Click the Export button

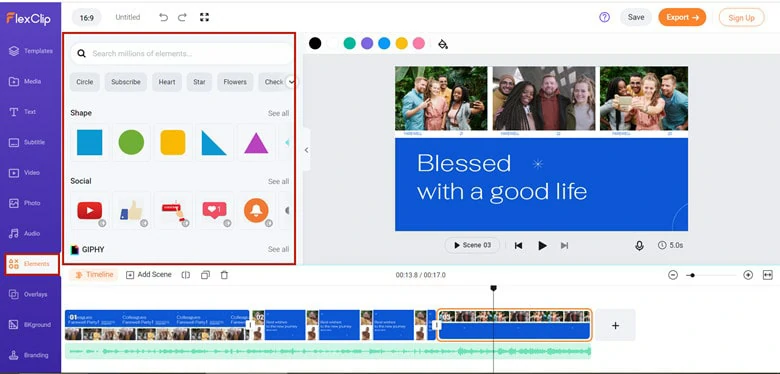click(682, 17)
